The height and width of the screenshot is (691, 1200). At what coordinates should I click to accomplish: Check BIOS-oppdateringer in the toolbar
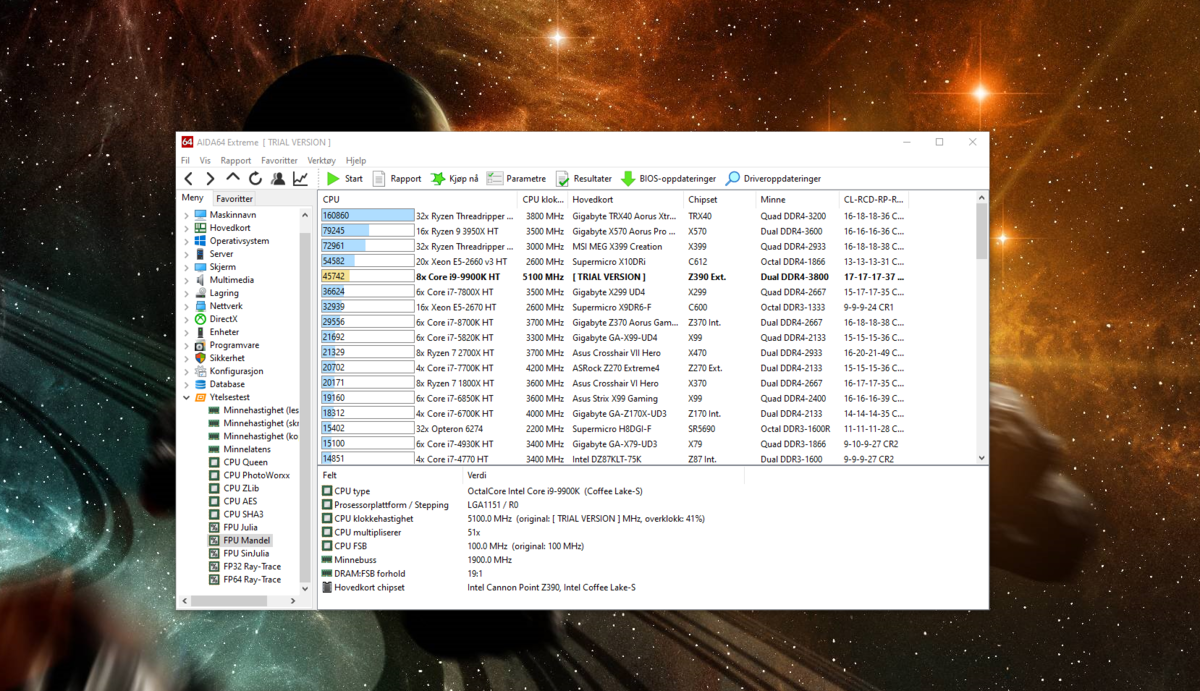[668, 179]
